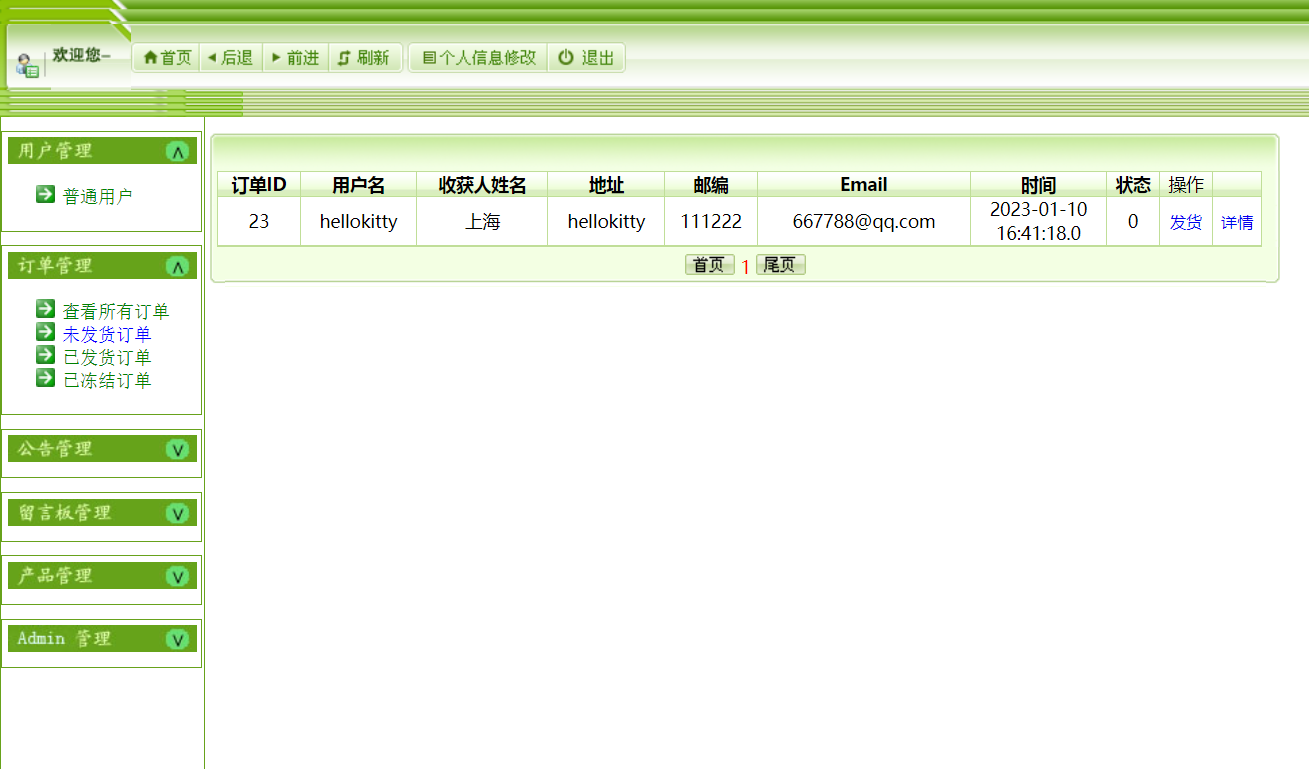This screenshot has height=769, width=1309.
Task: Open the 已发货订单 link
Action: coord(107,358)
